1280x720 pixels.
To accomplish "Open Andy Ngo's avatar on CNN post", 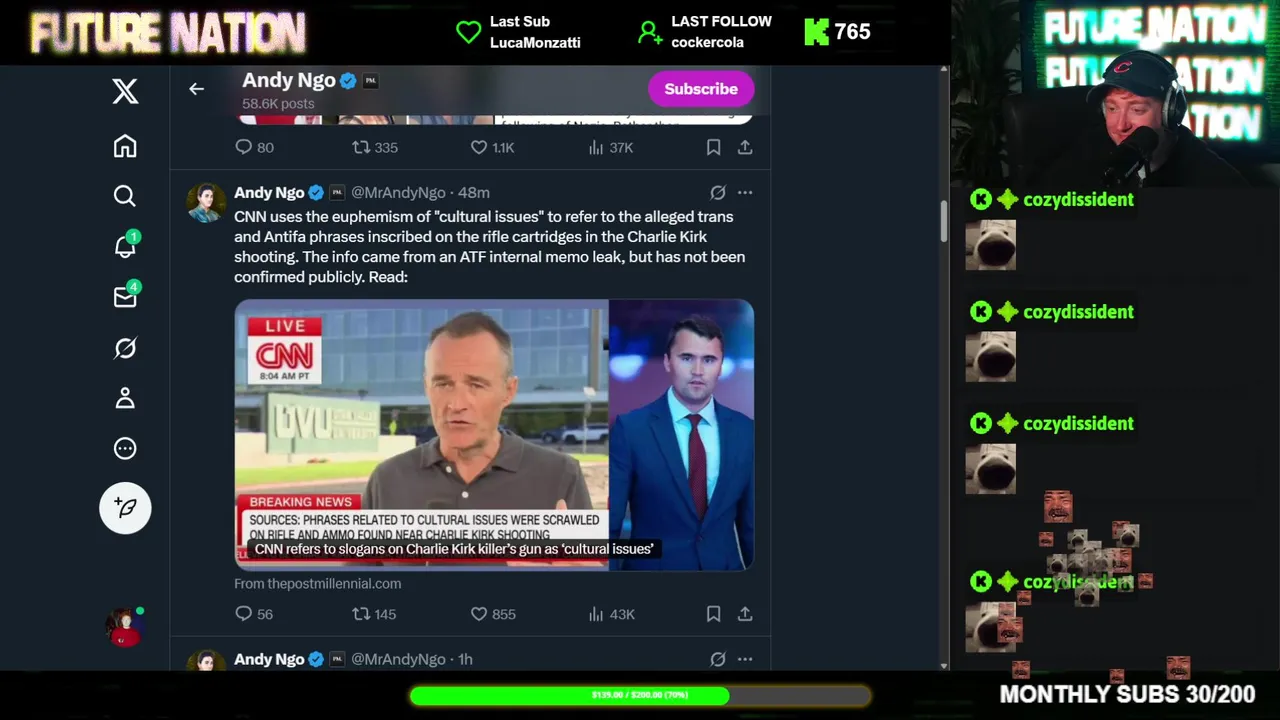I will 206,203.
